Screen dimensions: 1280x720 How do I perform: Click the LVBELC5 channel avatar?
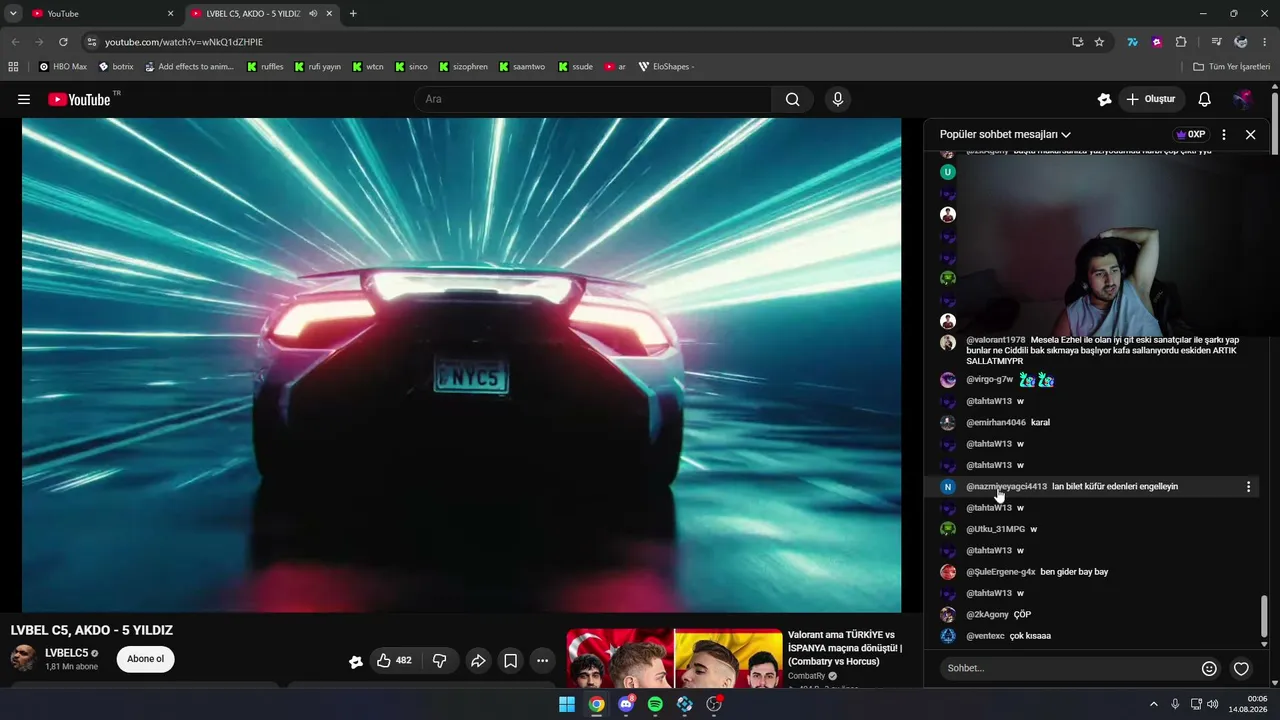tap(23, 658)
